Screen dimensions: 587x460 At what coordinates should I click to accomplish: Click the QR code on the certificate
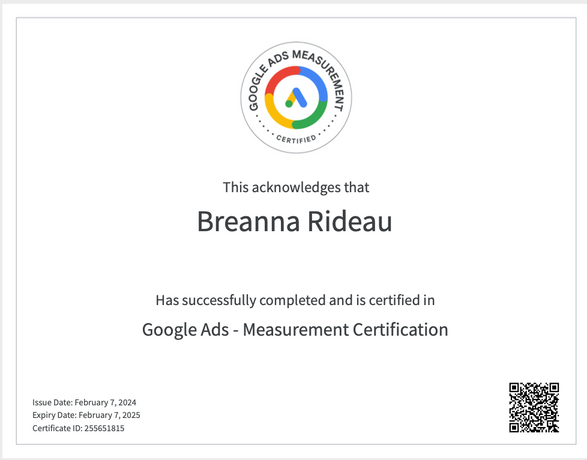point(534,407)
